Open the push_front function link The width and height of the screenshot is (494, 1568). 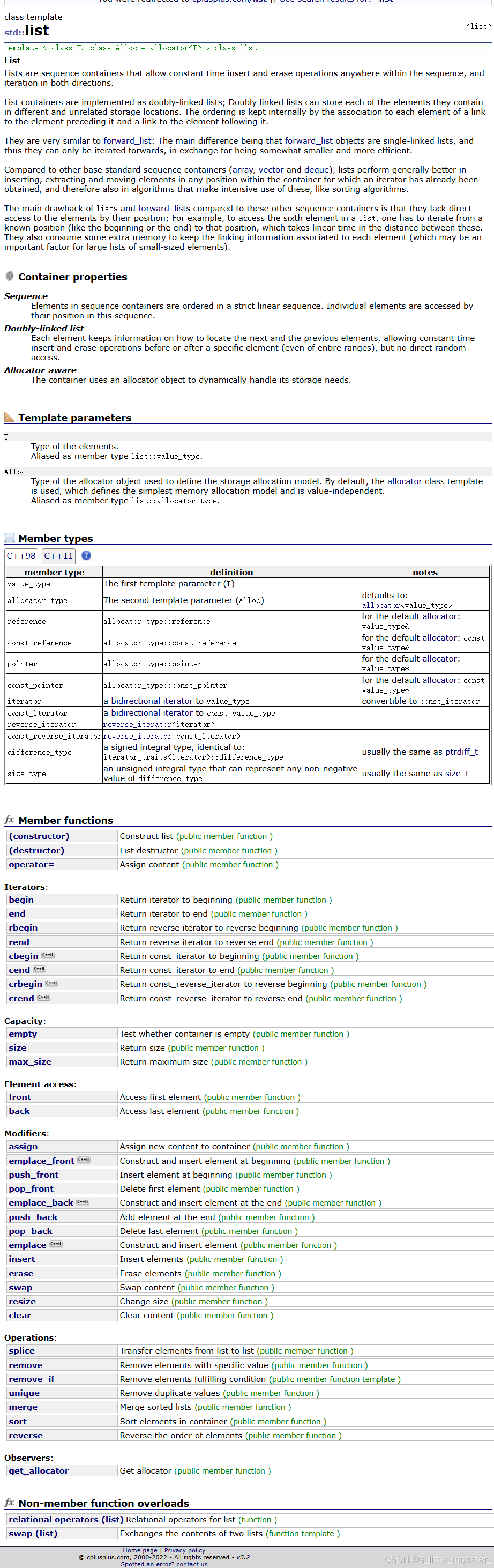tap(33, 1175)
